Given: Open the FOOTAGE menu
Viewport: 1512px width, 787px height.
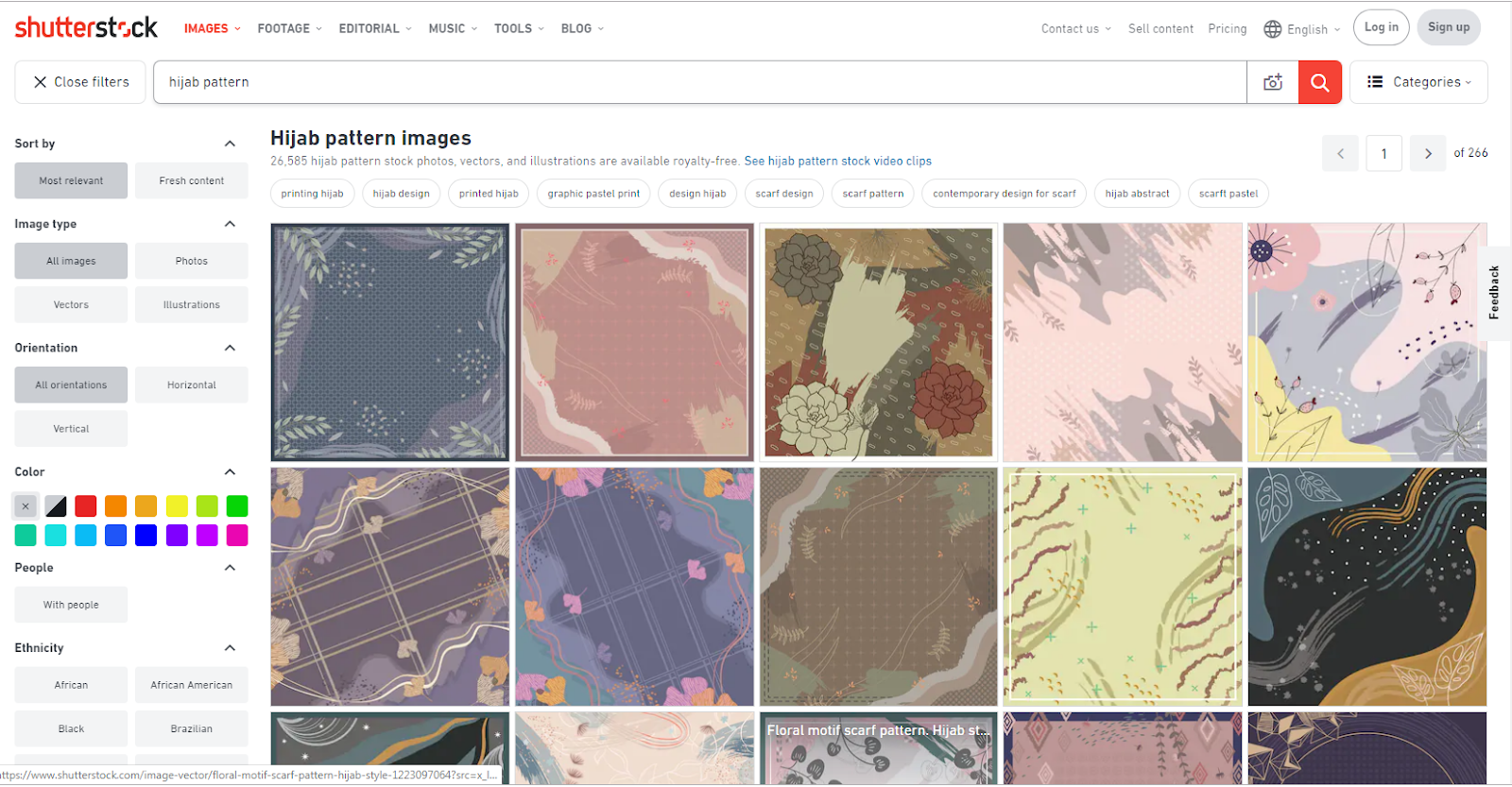Looking at the screenshot, I should pos(289,28).
